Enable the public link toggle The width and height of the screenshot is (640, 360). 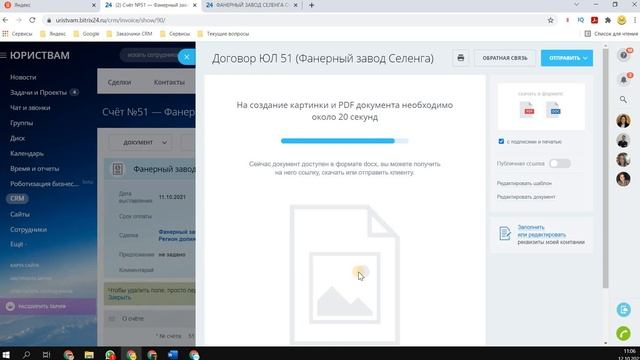click(560, 163)
